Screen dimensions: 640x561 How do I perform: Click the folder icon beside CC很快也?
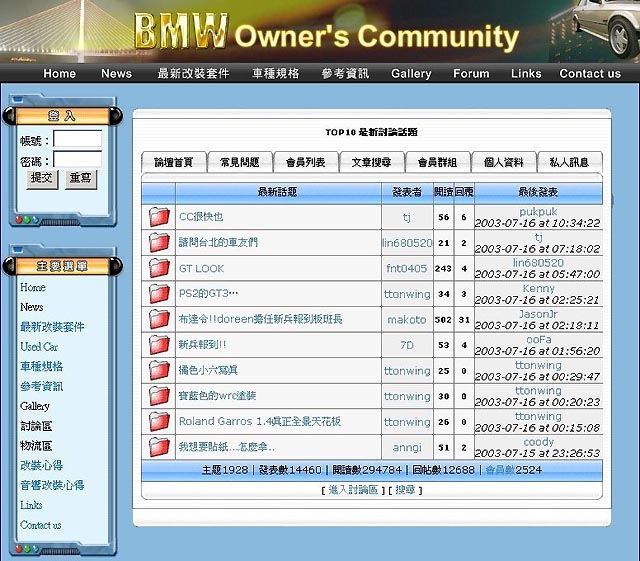159,217
